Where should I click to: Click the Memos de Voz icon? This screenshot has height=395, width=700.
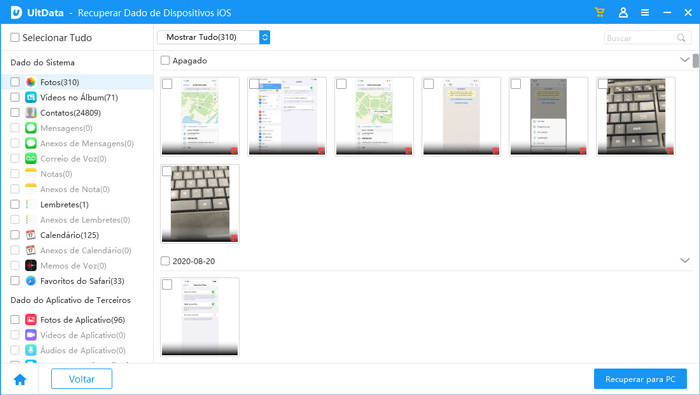tap(31, 266)
